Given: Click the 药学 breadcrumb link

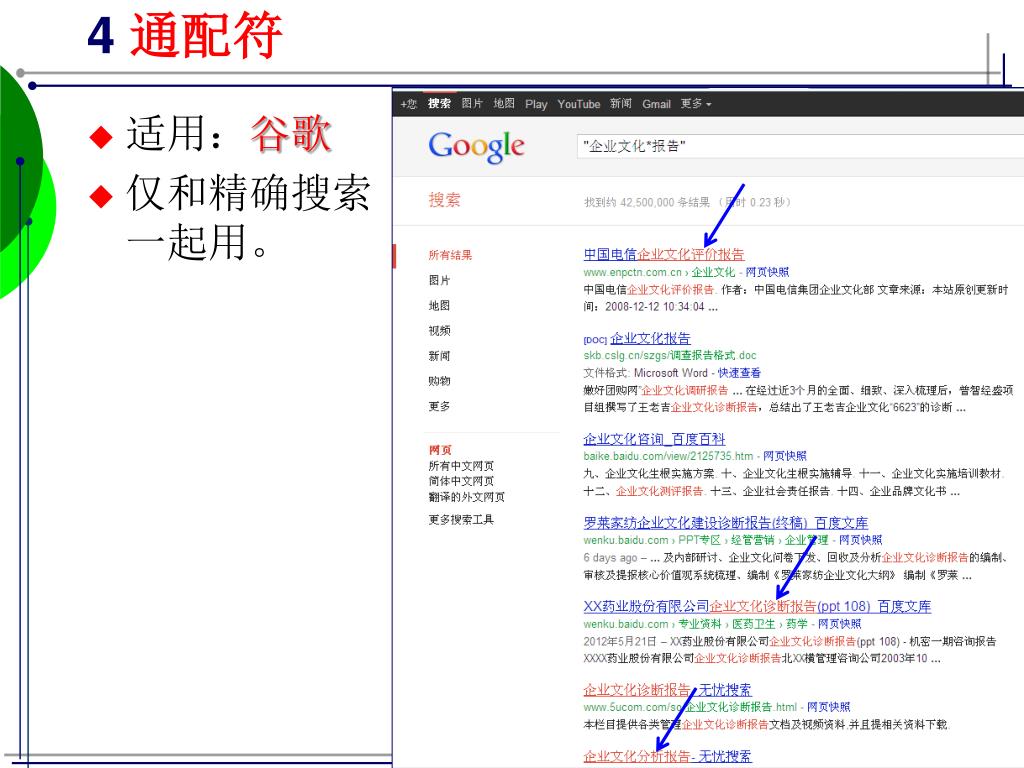Looking at the screenshot, I should pos(797,624).
